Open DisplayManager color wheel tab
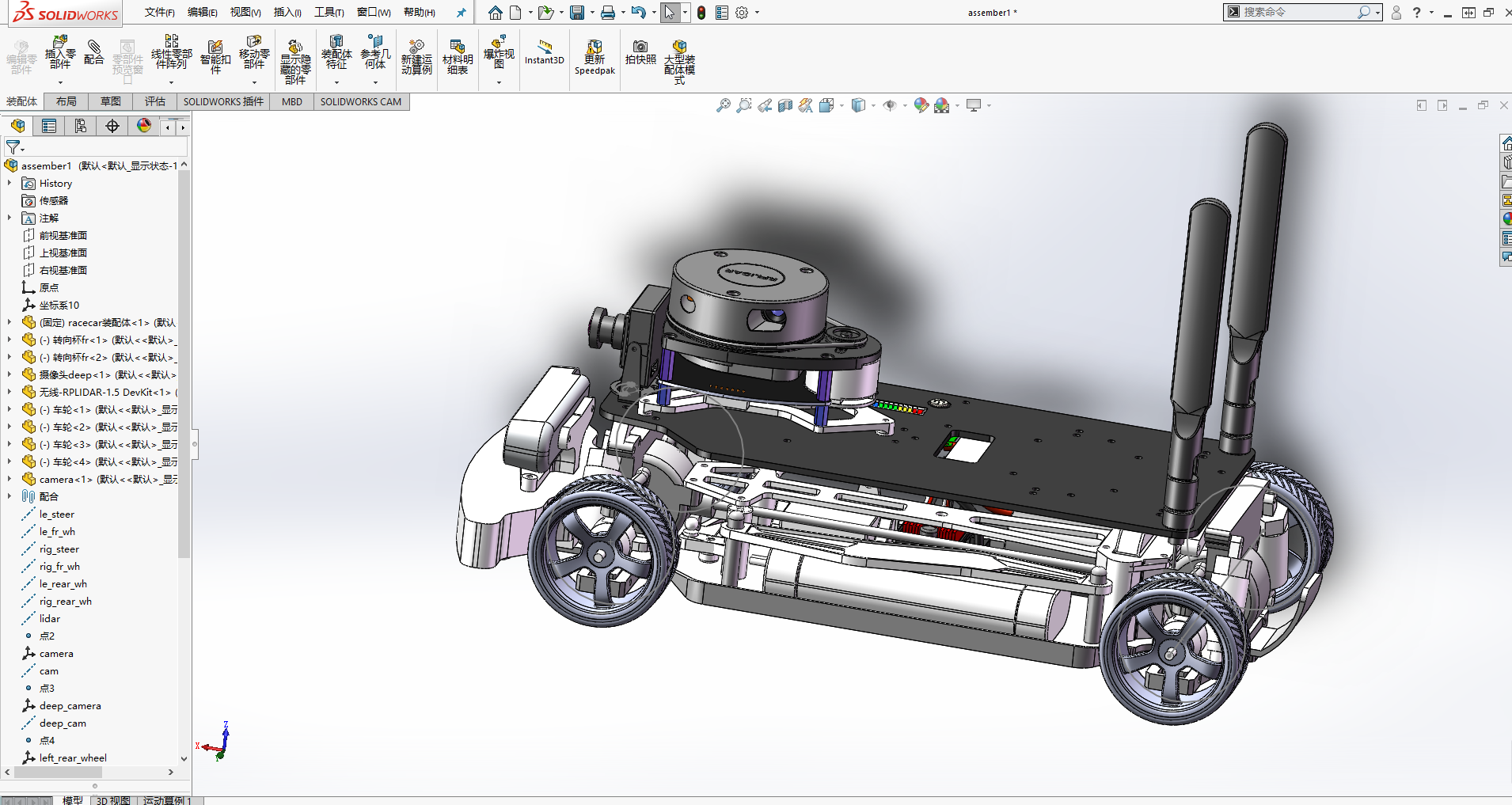Image resolution: width=1512 pixels, height=805 pixels. coord(144,126)
